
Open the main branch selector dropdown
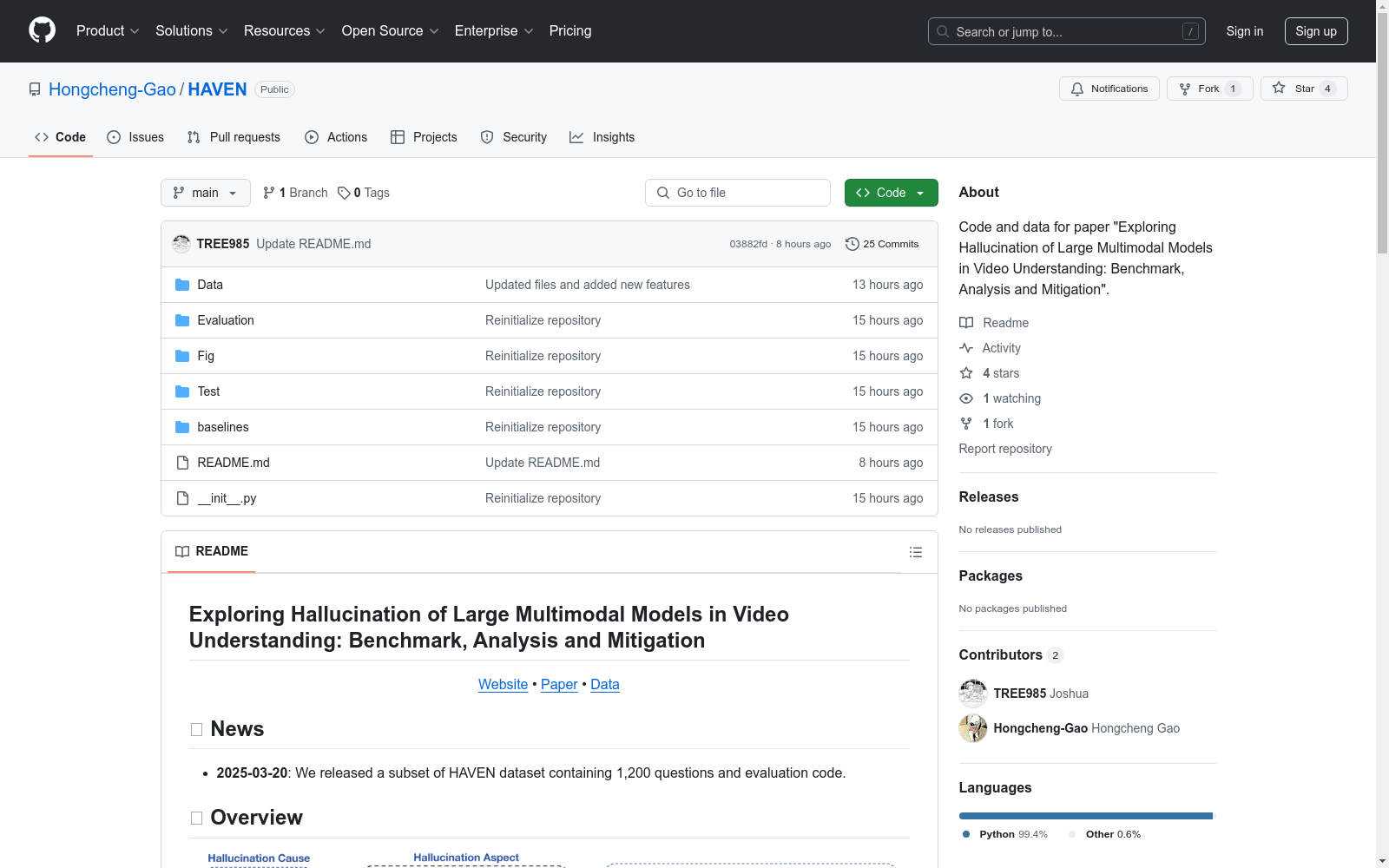point(206,193)
